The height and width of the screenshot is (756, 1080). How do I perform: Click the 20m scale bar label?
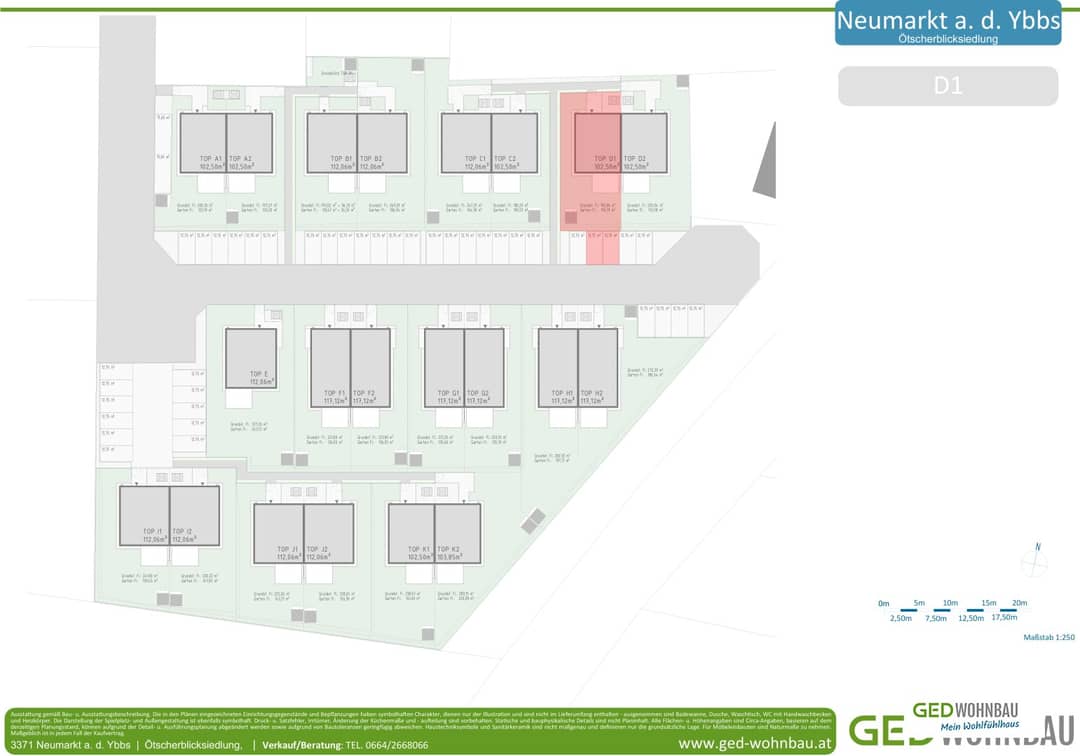pos(1019,603)
